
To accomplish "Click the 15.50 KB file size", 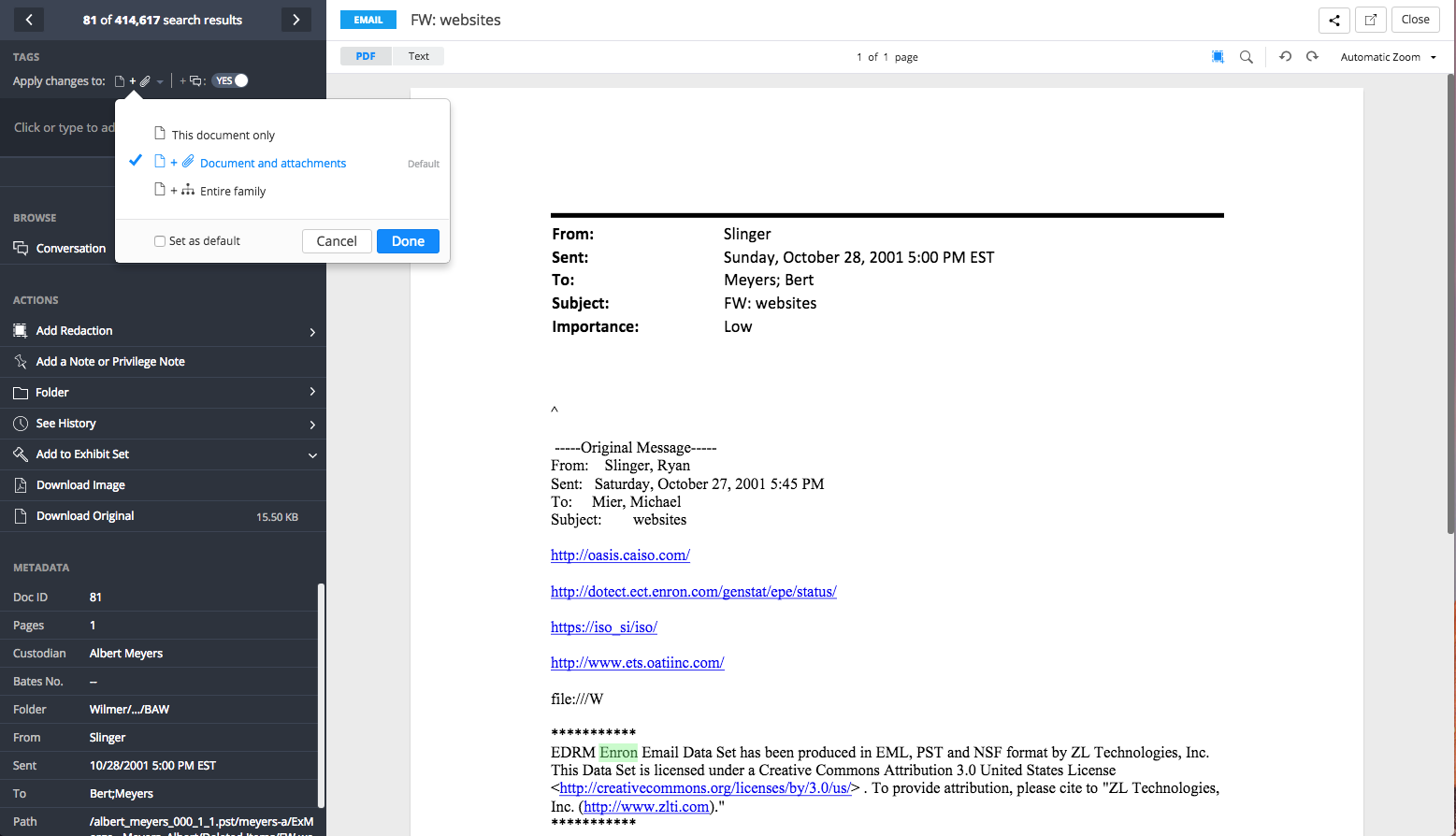I will pyautogui.click(x=277, y=517).
